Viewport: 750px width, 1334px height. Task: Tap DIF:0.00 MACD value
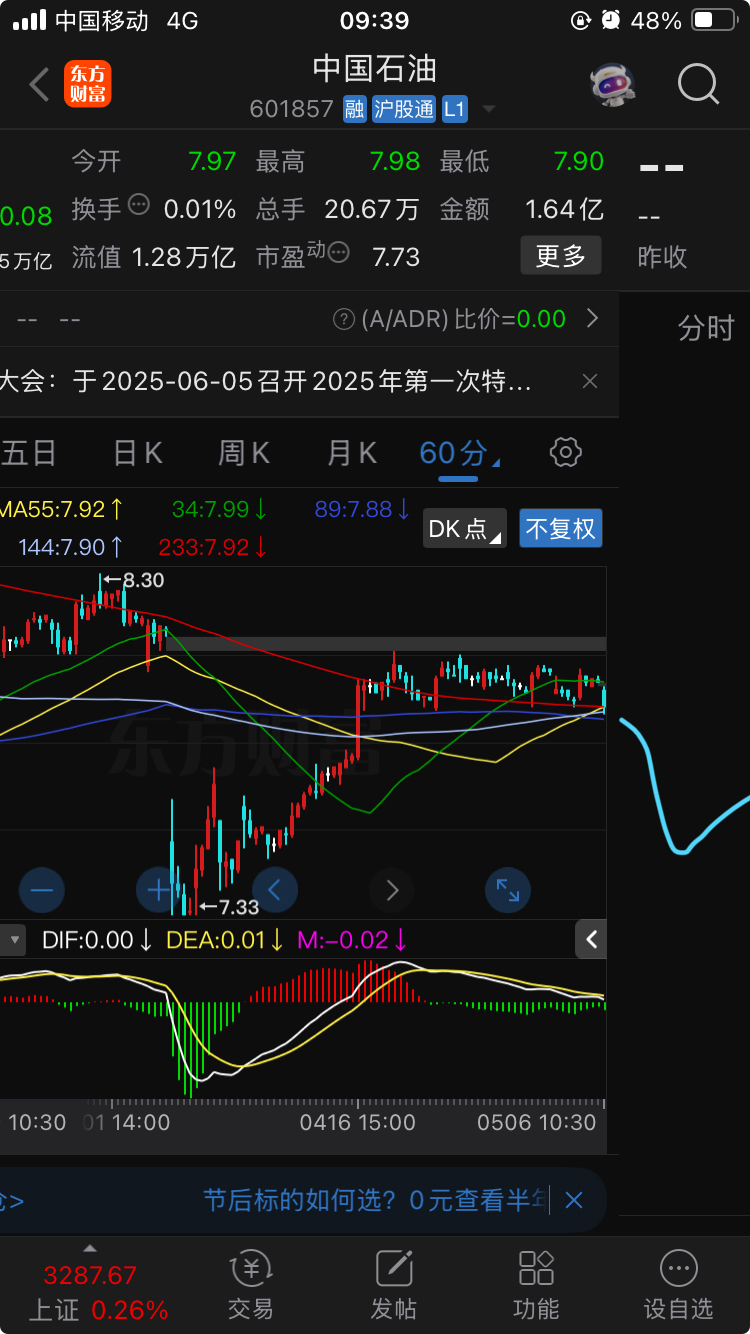(x=97, y=940)
